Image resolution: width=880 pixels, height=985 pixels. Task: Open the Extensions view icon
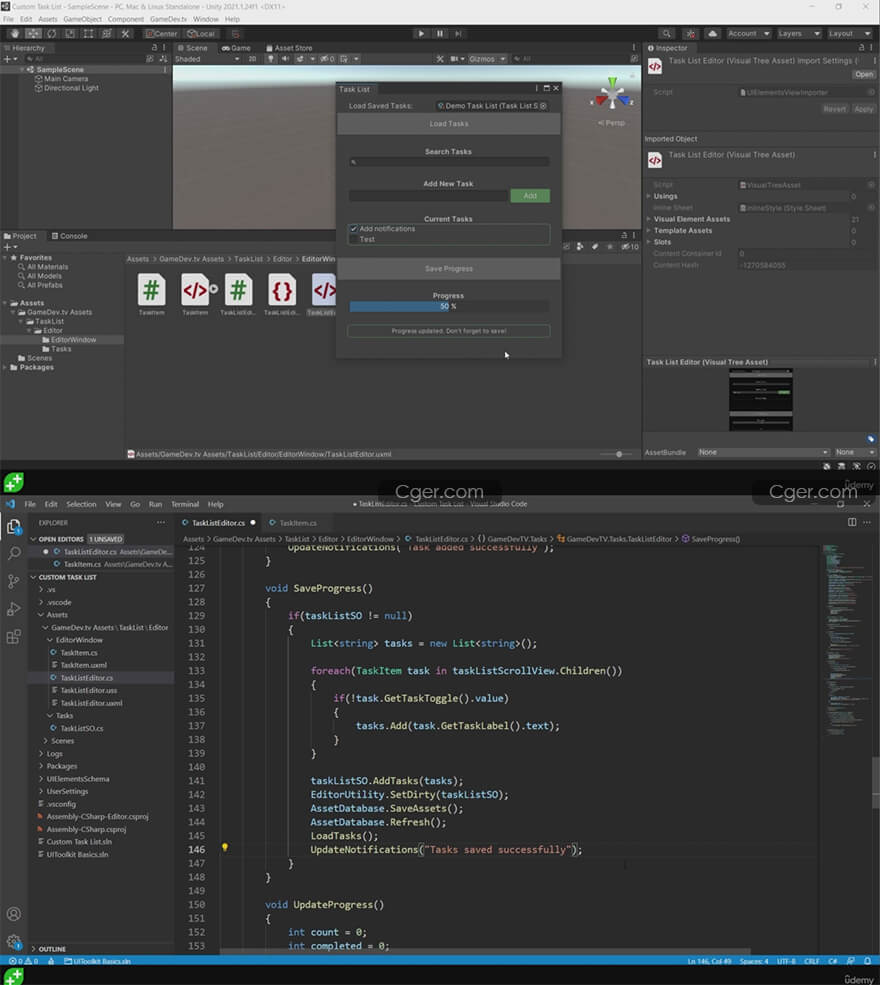click(x=14, y=637)
